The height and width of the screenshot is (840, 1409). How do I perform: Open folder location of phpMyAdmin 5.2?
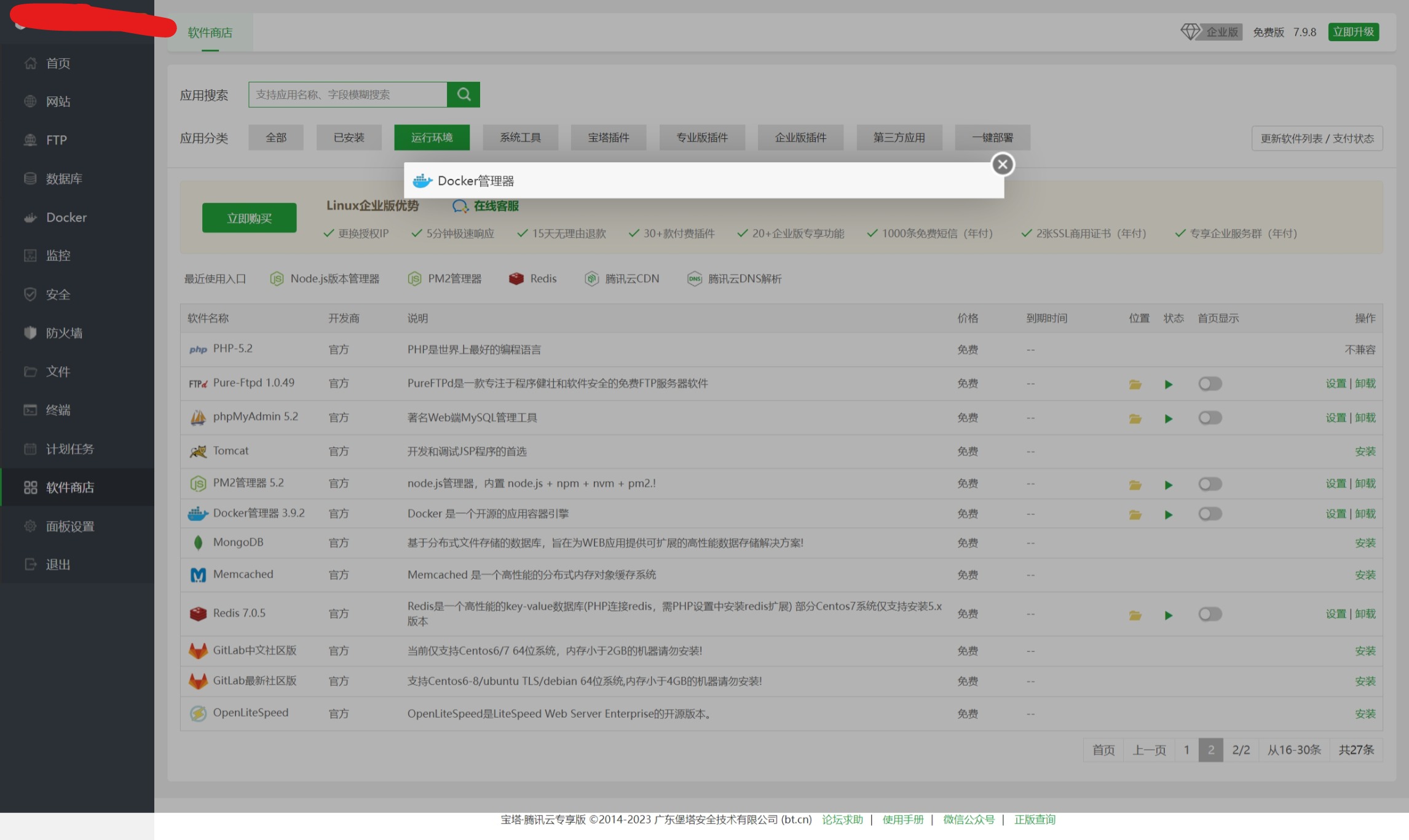(1135, 419)
